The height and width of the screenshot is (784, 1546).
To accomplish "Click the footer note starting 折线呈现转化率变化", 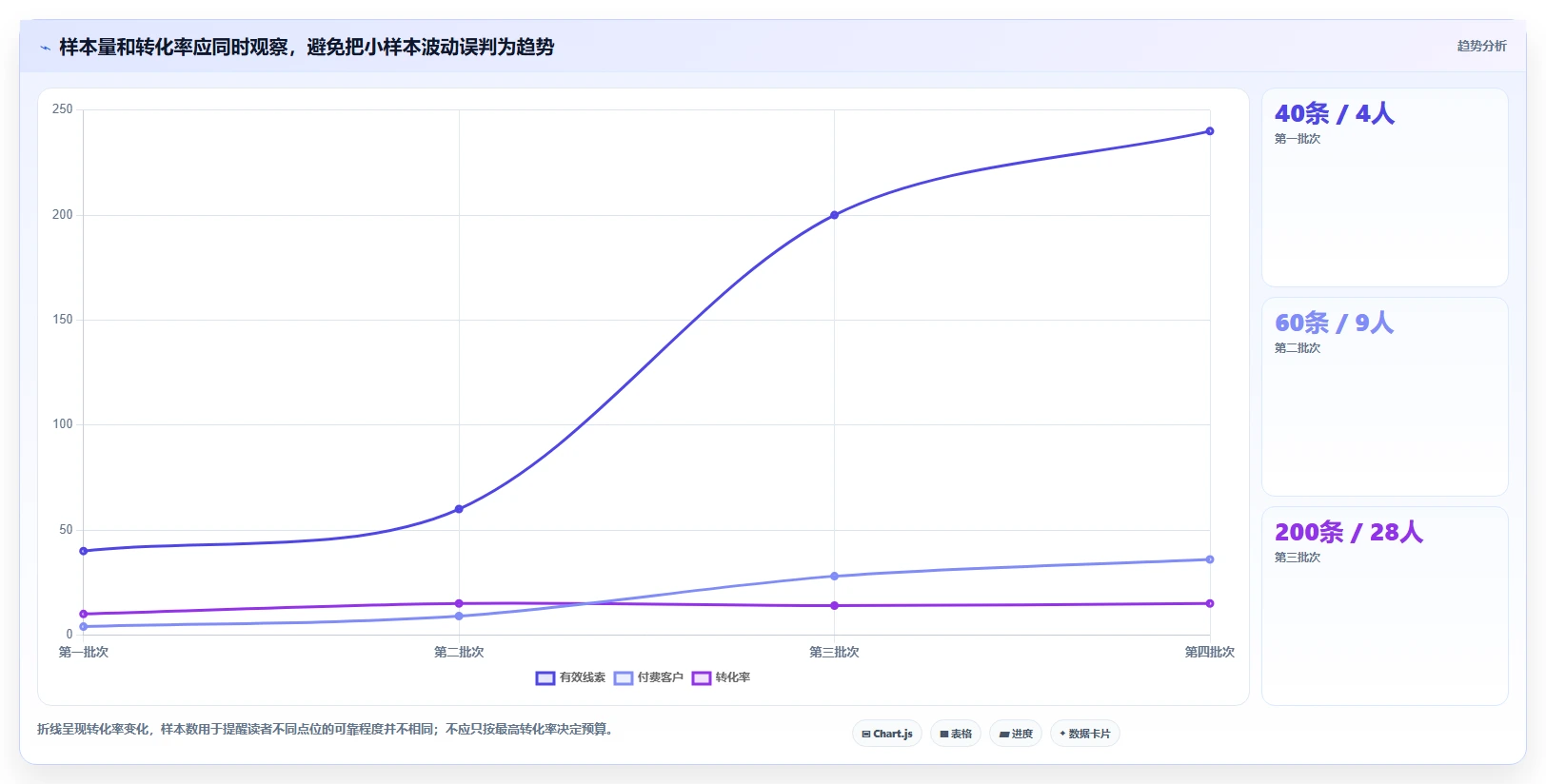I will pyautogui.click(x=327, y=730).
